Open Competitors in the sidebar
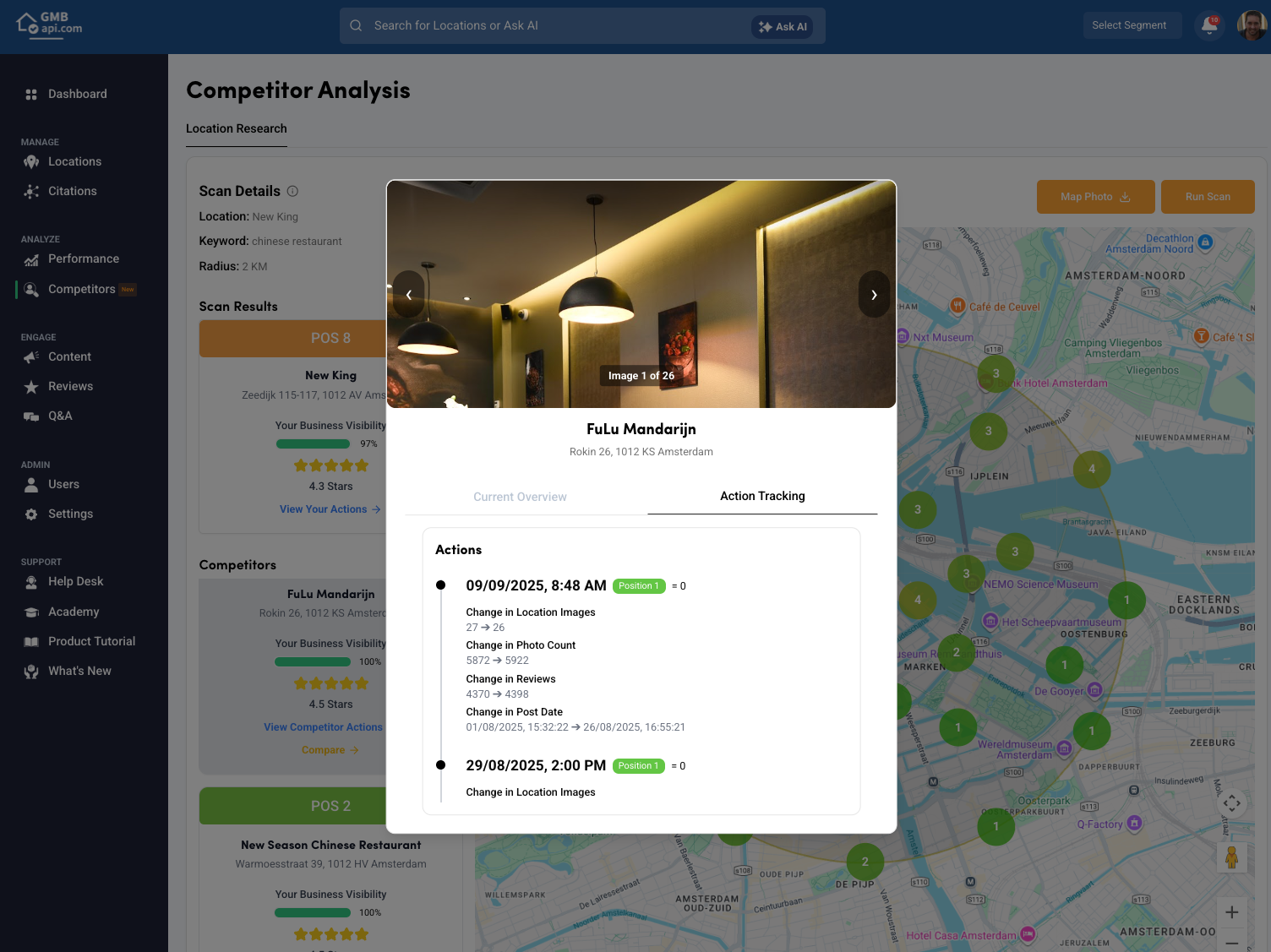Image resolution: width=1271 pixels, height=952 pixels. click(x=81, y=289)
